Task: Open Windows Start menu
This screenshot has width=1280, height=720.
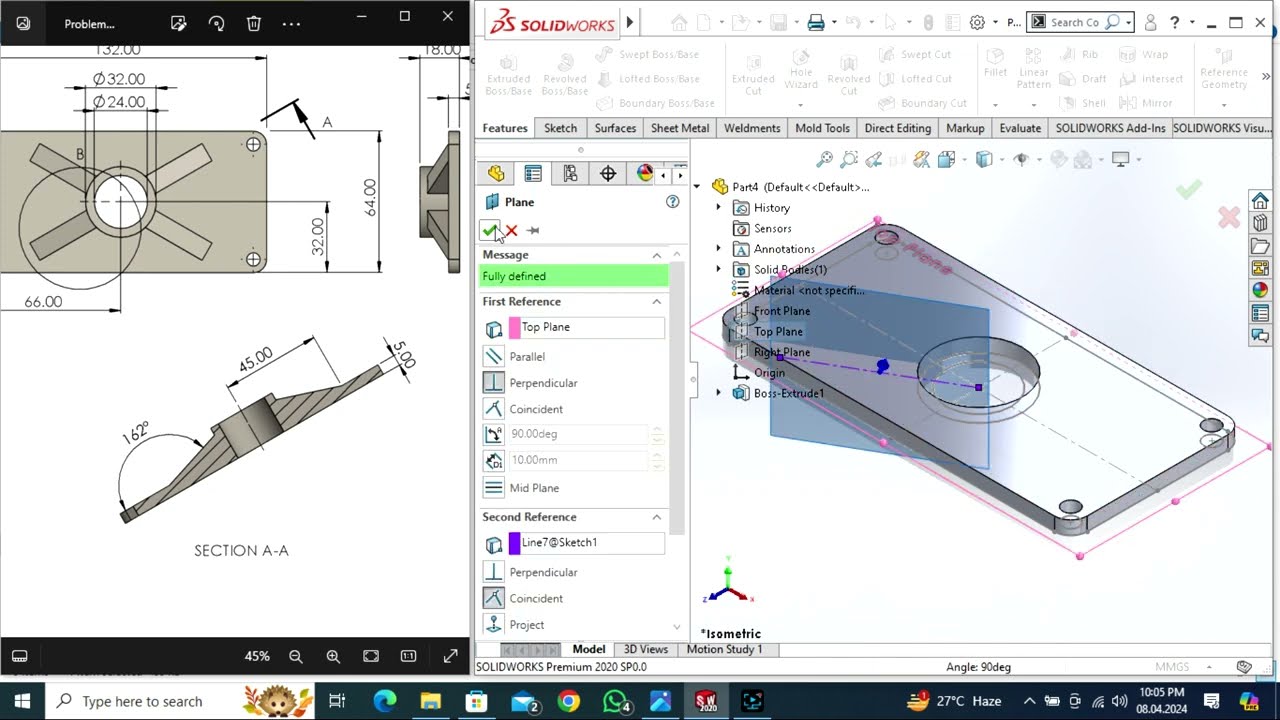Action: click(22, 701)
